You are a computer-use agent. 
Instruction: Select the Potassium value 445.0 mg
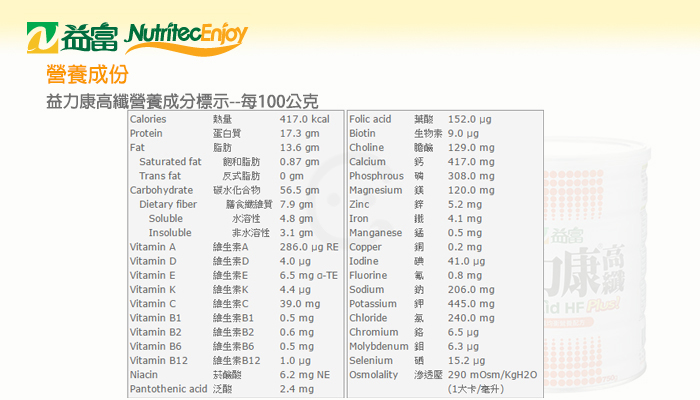tap(471, 304)
